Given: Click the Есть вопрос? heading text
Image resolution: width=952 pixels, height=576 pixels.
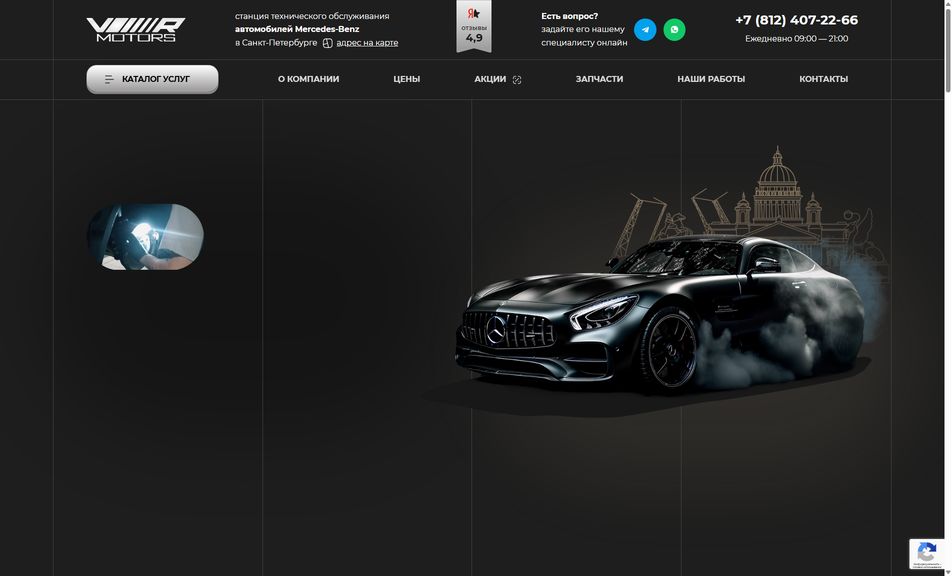Looking at the screenshot, I should tap(570, 16).
